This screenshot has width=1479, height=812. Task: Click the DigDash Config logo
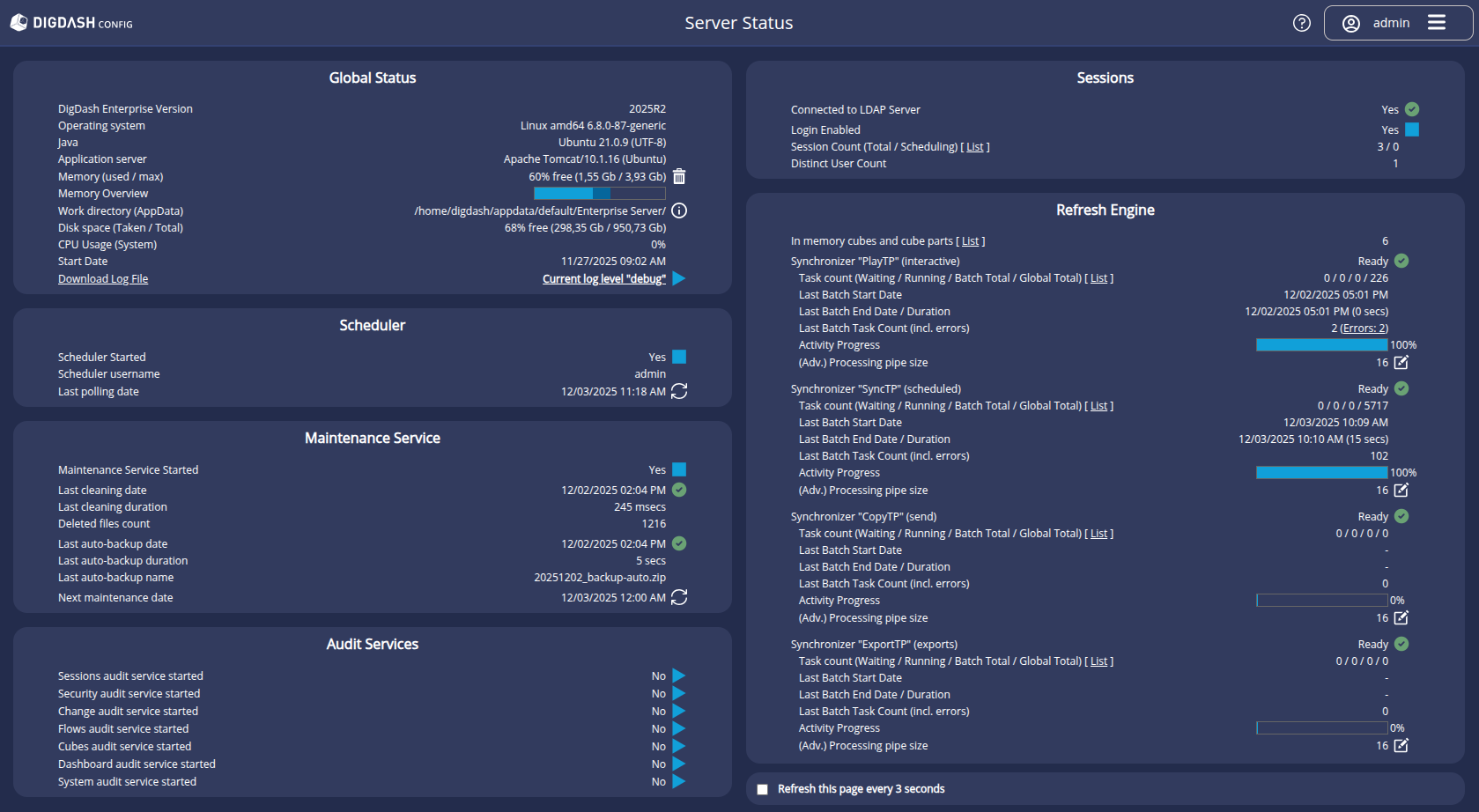(x=70, y=22)
